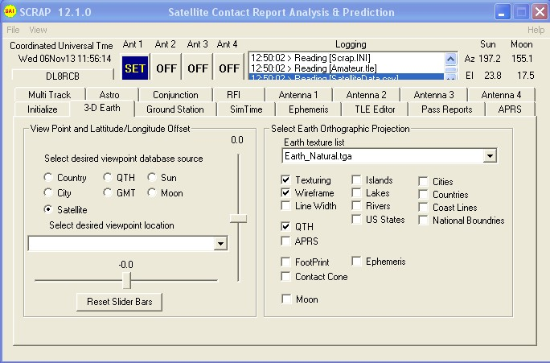
Task: Uncheck the Wireframe checkbox
Action: (x=286, y=193)
